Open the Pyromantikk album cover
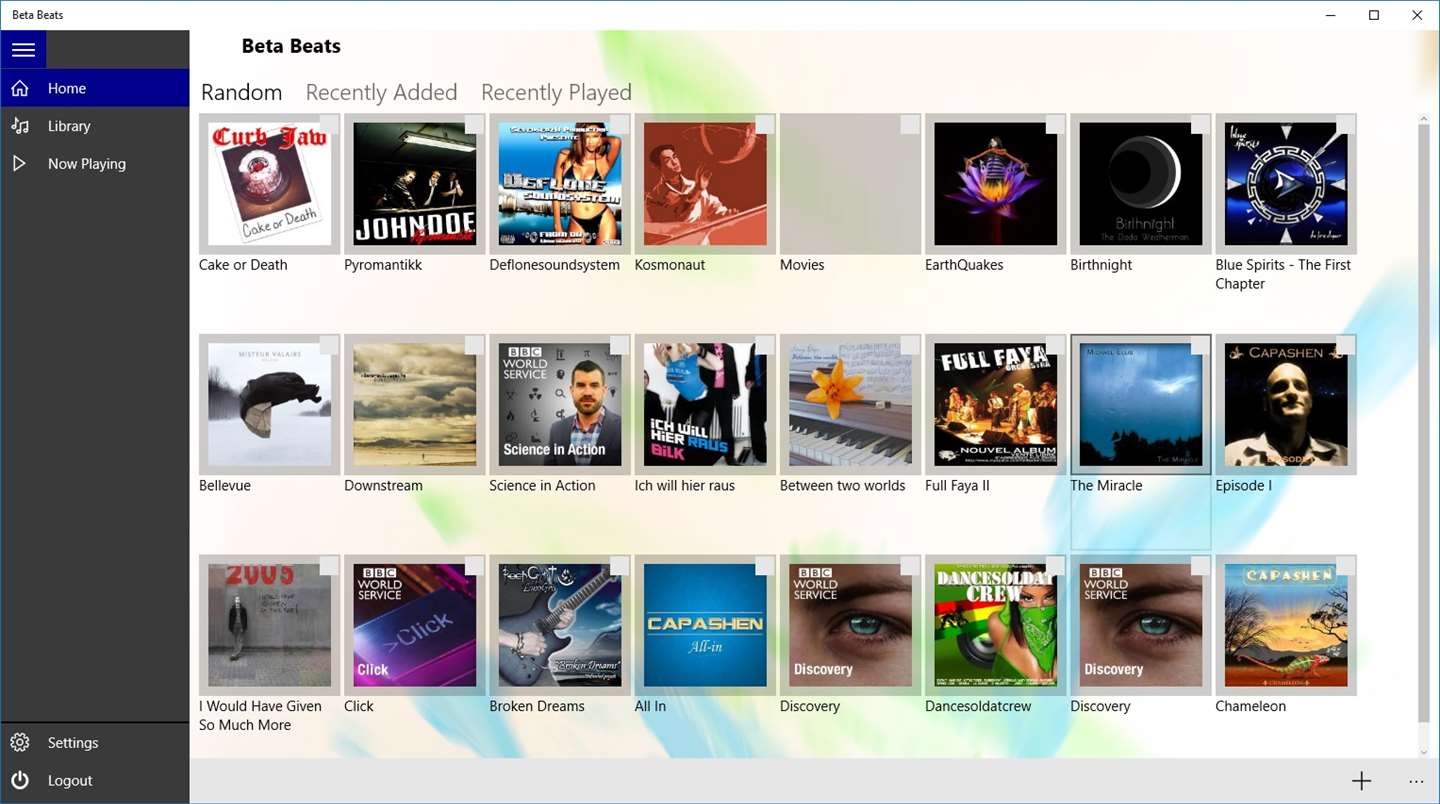 (x=415, y=184)
